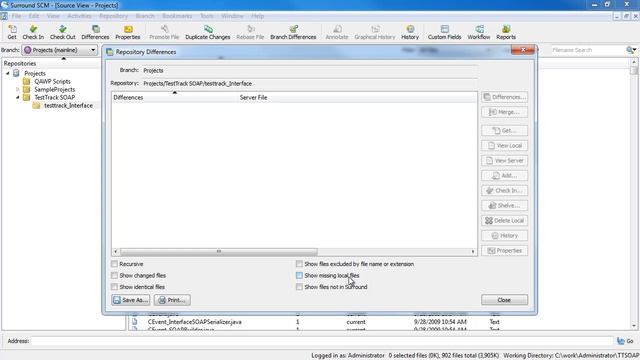Open Workflow from the toolbar
This screenshot has height=360, width=640.
(x=479, y=32)
